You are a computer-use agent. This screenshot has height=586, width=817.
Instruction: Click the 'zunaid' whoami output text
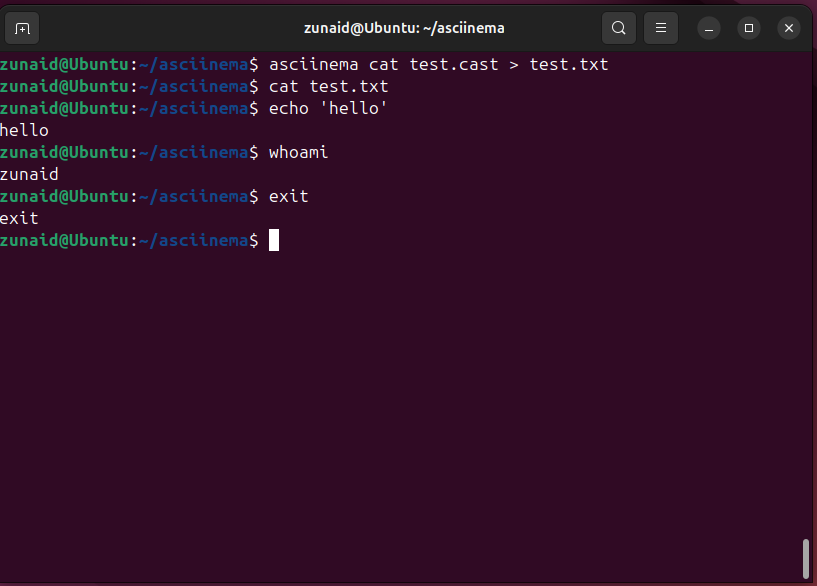(x=29, y=174)
